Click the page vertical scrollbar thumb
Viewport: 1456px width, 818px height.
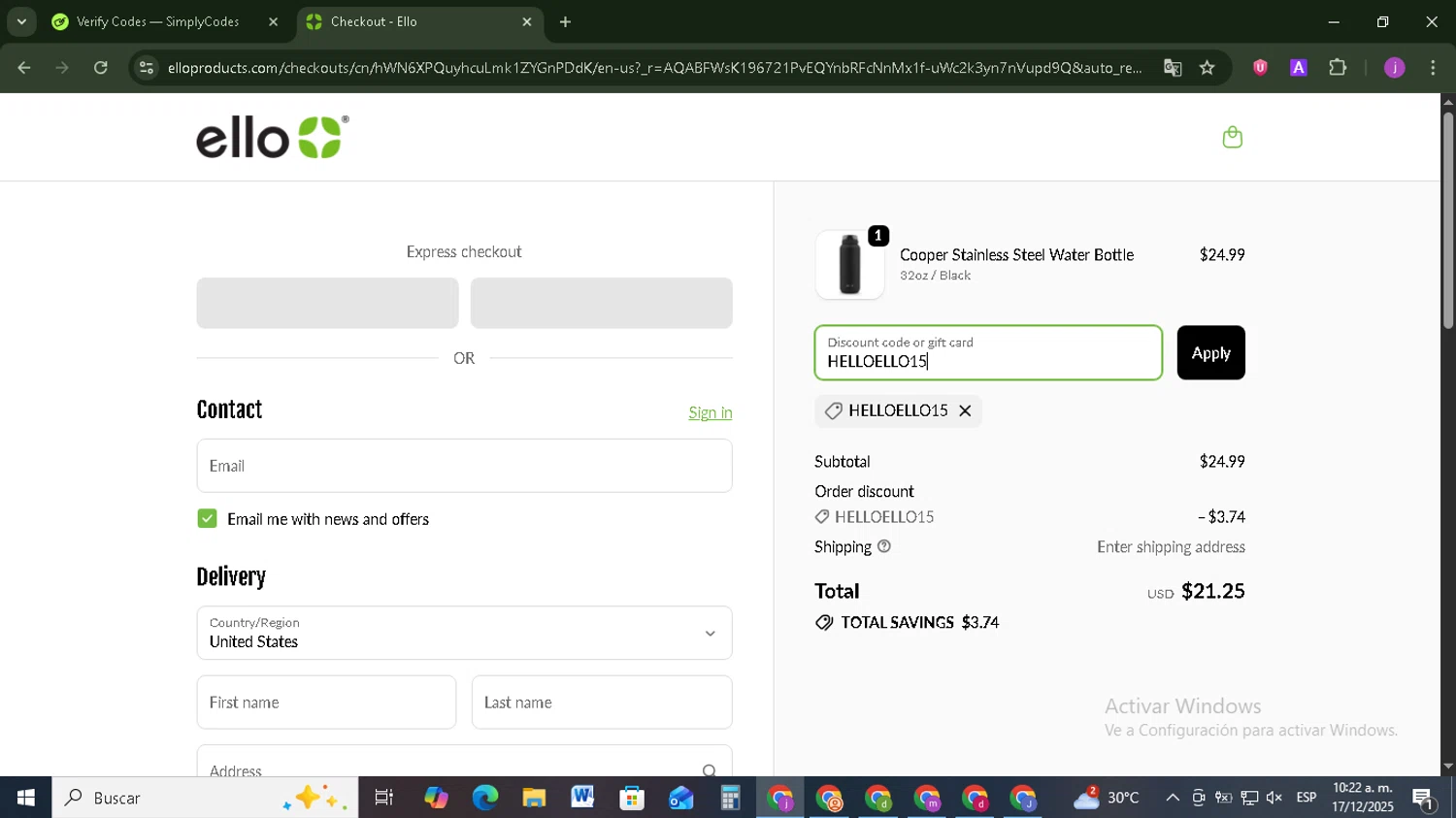pyautogui.click(x=1448, y=221)
